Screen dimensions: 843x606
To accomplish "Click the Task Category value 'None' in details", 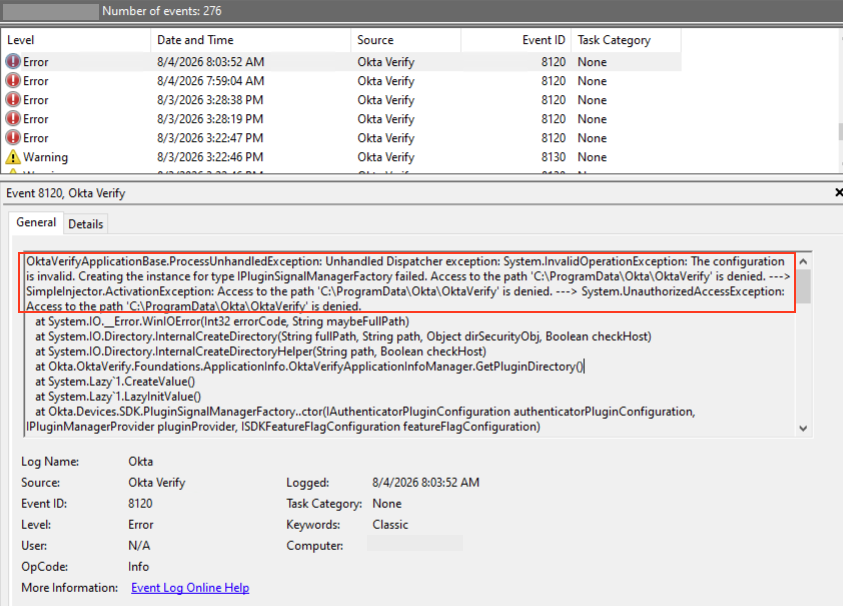I will (x=387, y=504).
